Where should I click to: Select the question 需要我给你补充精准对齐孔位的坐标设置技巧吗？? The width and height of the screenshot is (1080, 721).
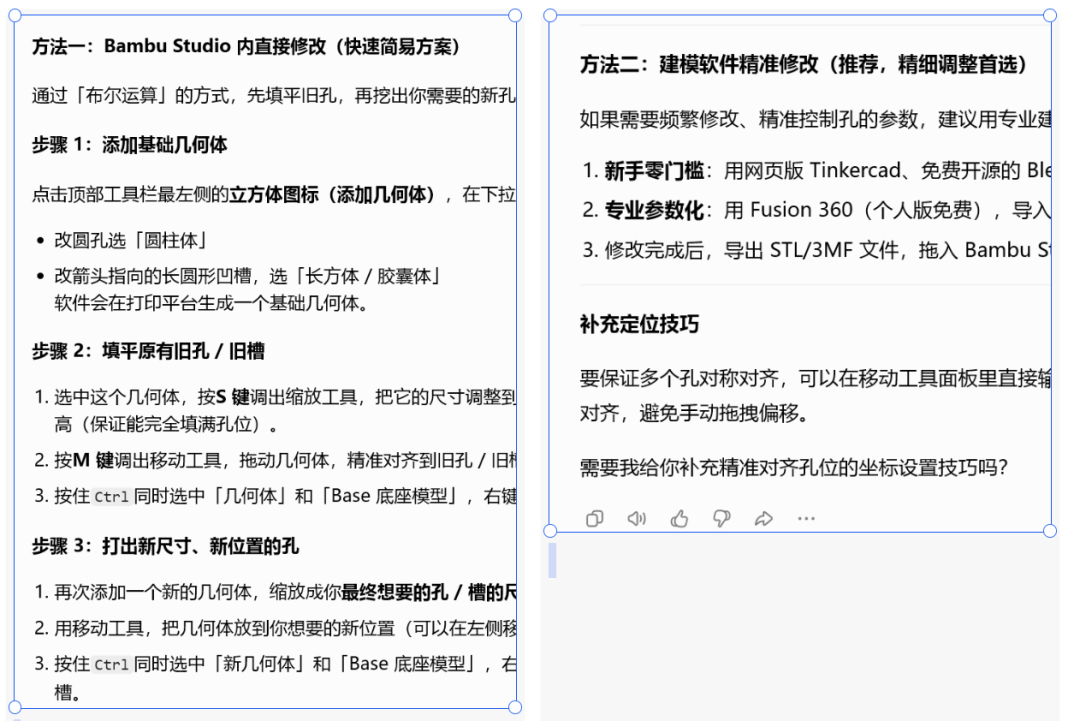pyautogui.click(x=794, y=468)
